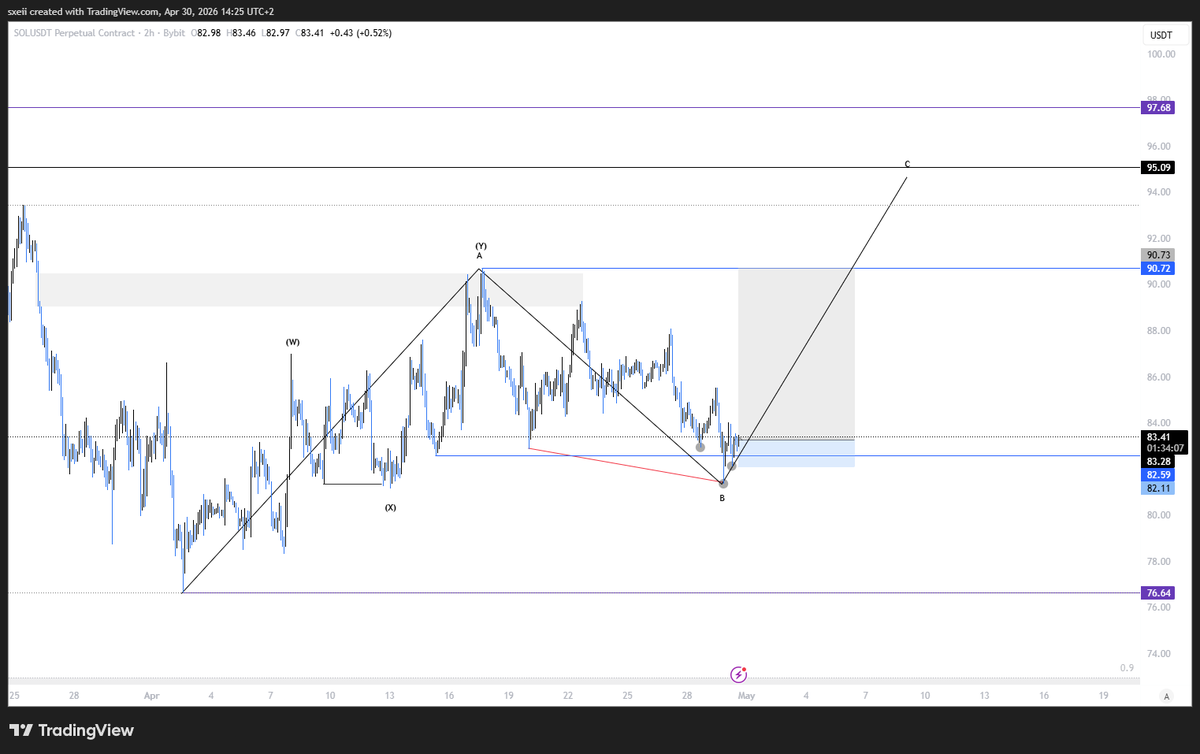Toggle the auto scale 'A' button
1200x754 pixels.
[1166, 695]
